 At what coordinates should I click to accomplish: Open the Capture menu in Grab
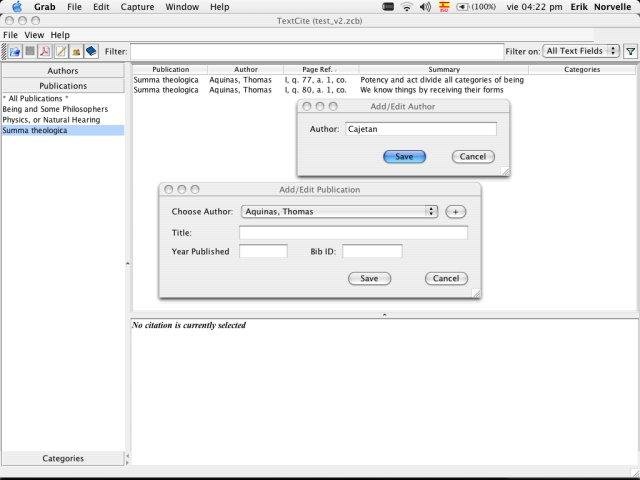click(x=137, y=7)
